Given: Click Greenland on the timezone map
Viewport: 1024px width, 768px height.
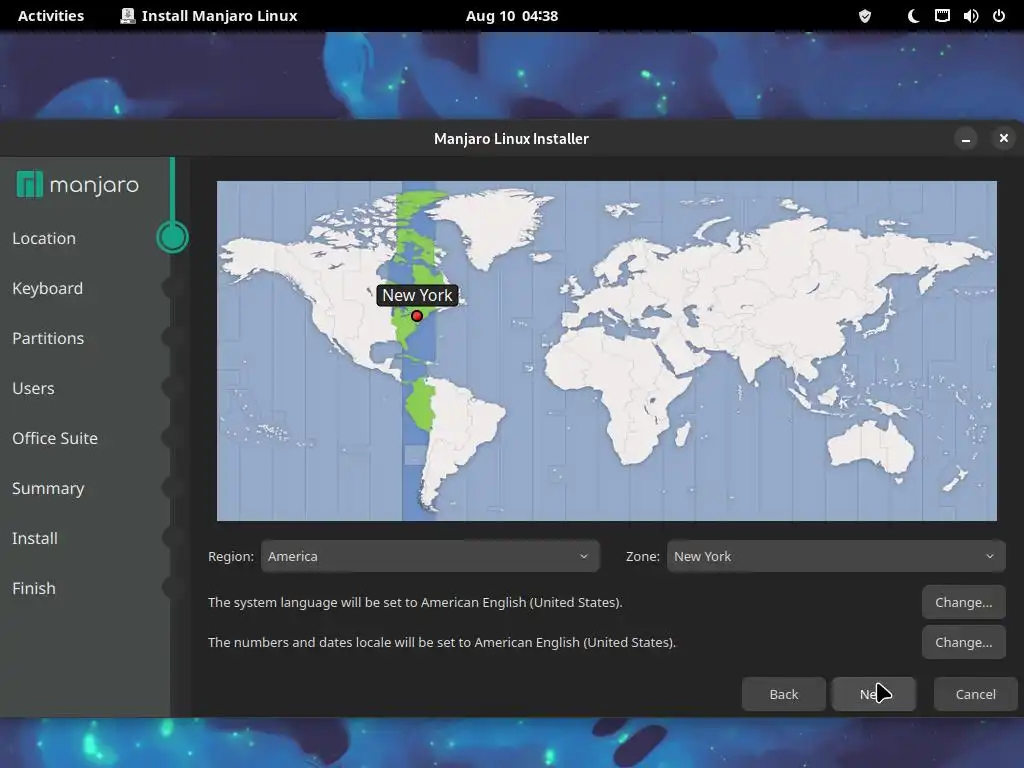Looking at the screenshot, I should [493, 225].
